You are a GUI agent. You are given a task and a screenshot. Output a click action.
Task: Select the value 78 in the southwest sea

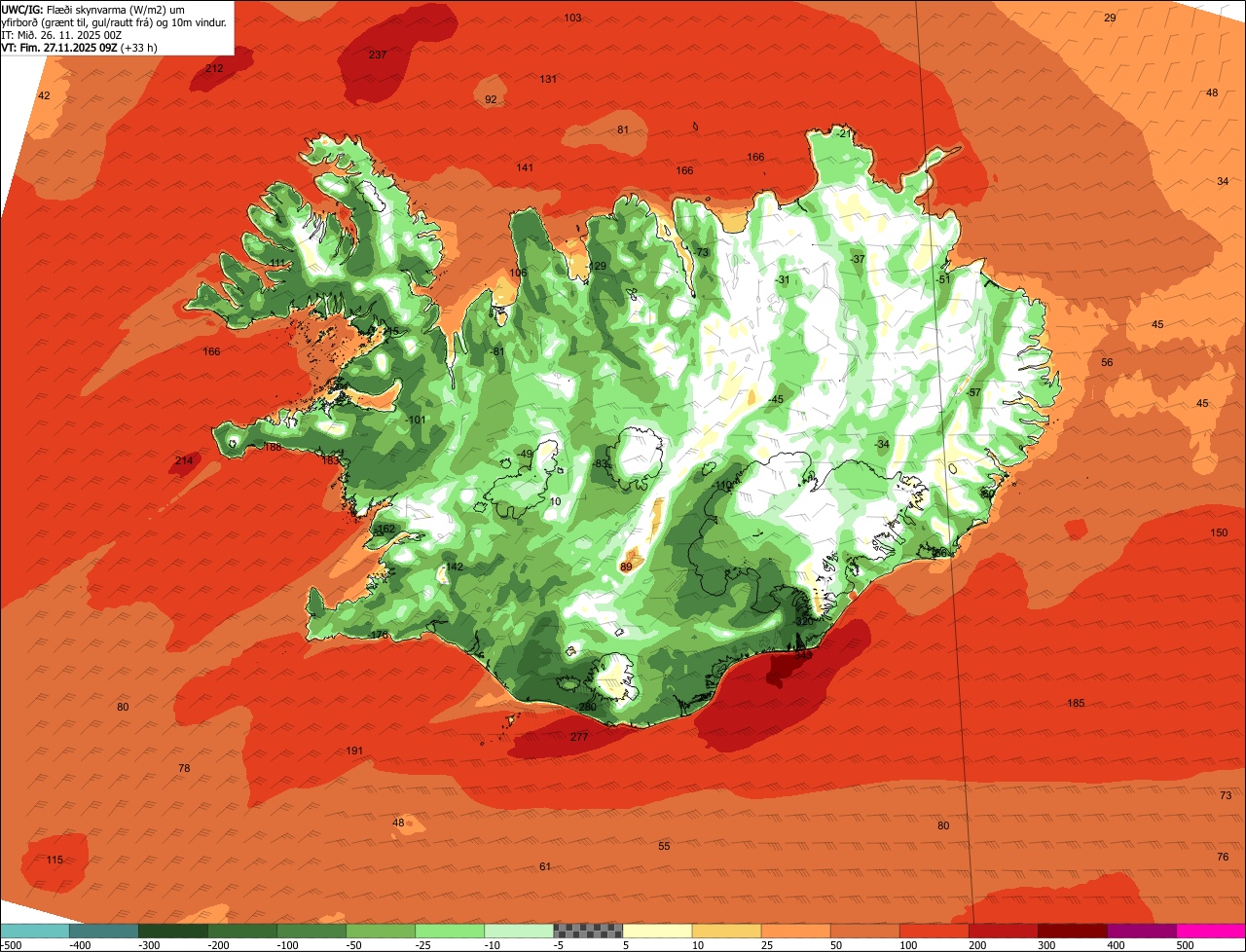click(x=184, y=768)
